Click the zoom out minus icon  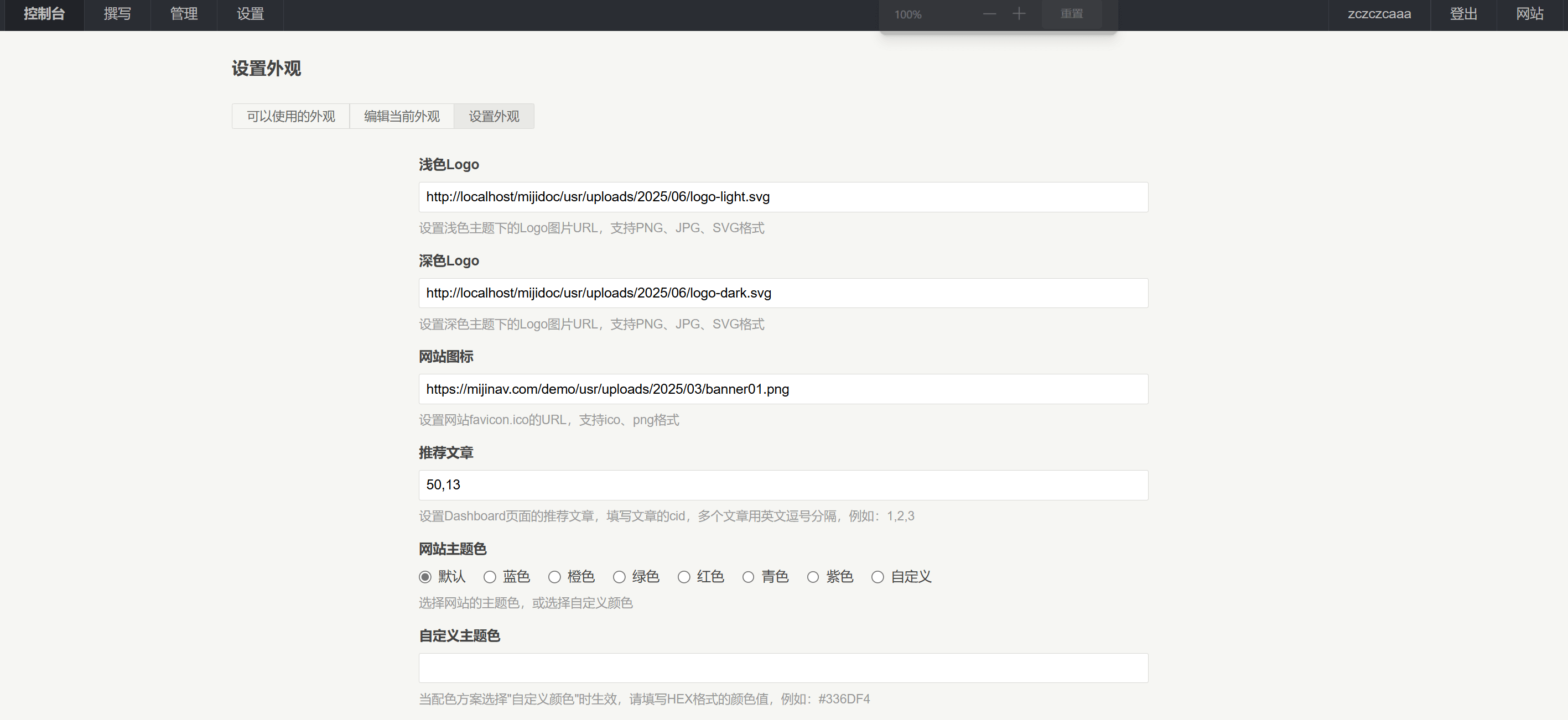coord(989,14)
